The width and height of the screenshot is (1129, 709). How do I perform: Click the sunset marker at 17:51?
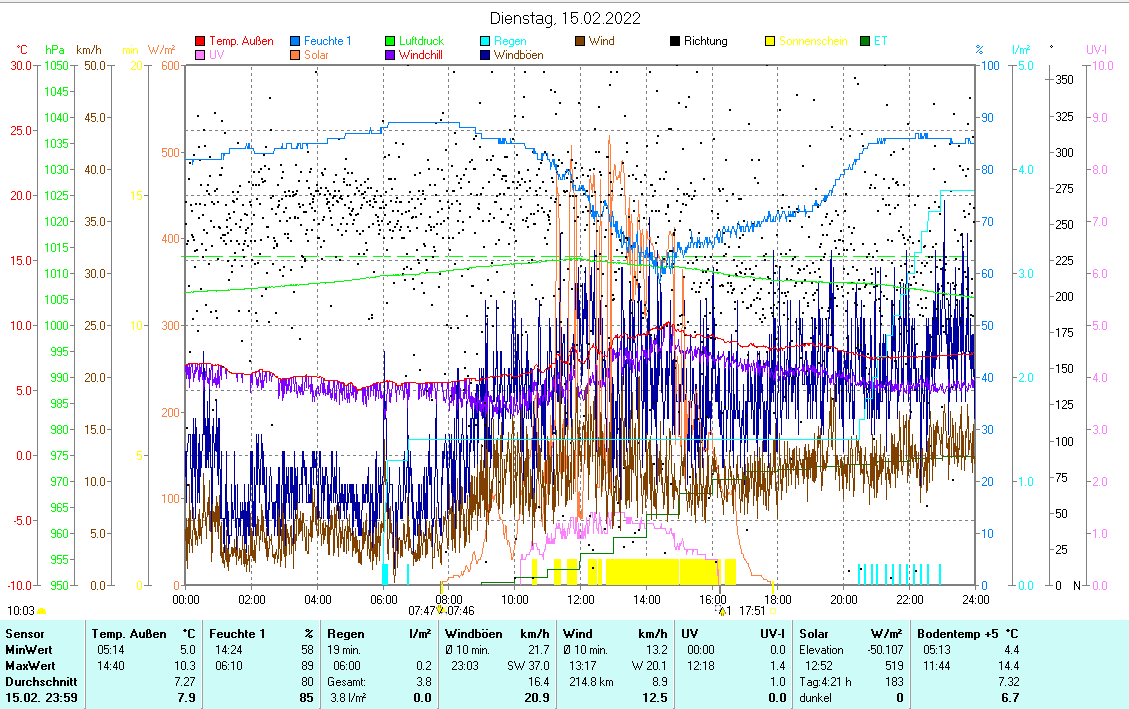(772, 609)
